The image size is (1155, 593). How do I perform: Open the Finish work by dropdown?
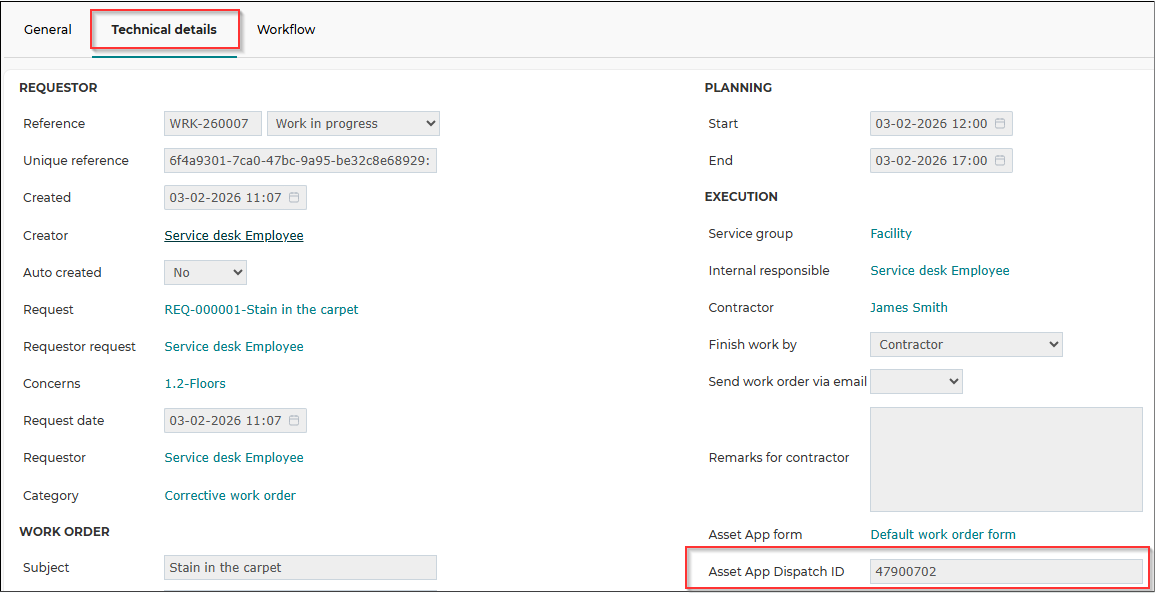(966, 344)
